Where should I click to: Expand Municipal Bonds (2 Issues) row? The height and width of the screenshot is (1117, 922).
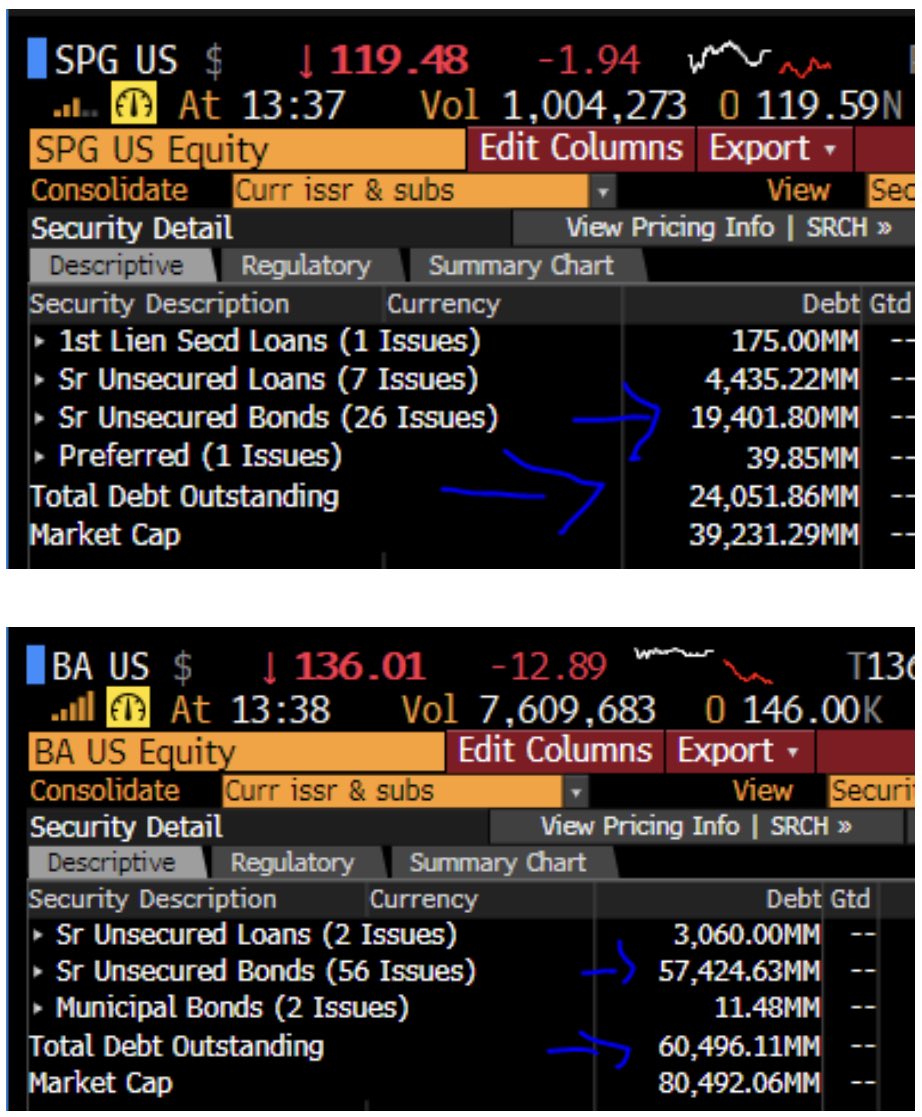click(38, 1008)
